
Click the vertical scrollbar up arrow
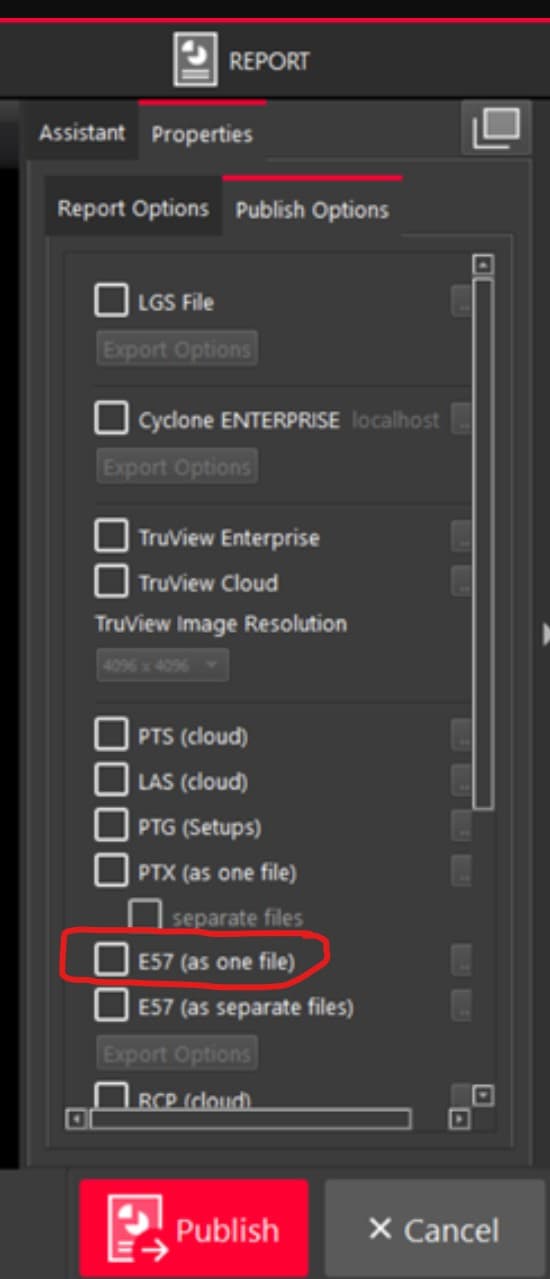[x=483, y=265]
